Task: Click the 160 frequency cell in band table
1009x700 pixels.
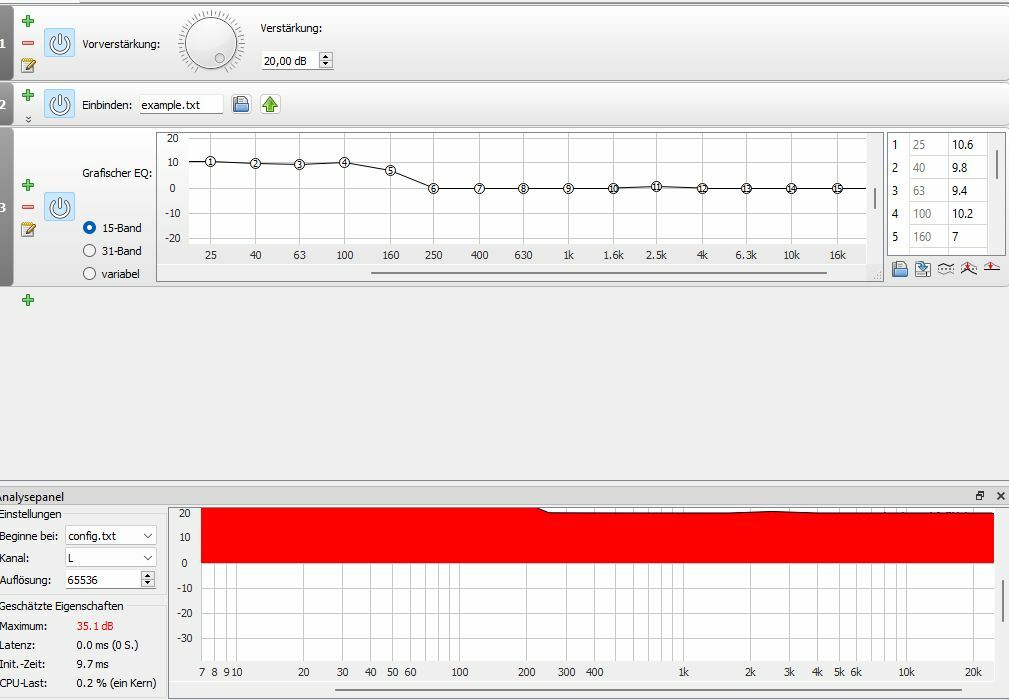Action: (929, 237)
